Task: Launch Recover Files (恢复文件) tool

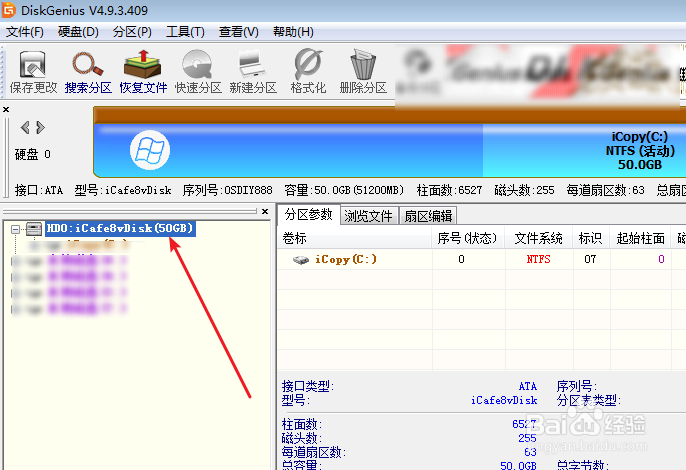Action: click(x=143, y=71)
